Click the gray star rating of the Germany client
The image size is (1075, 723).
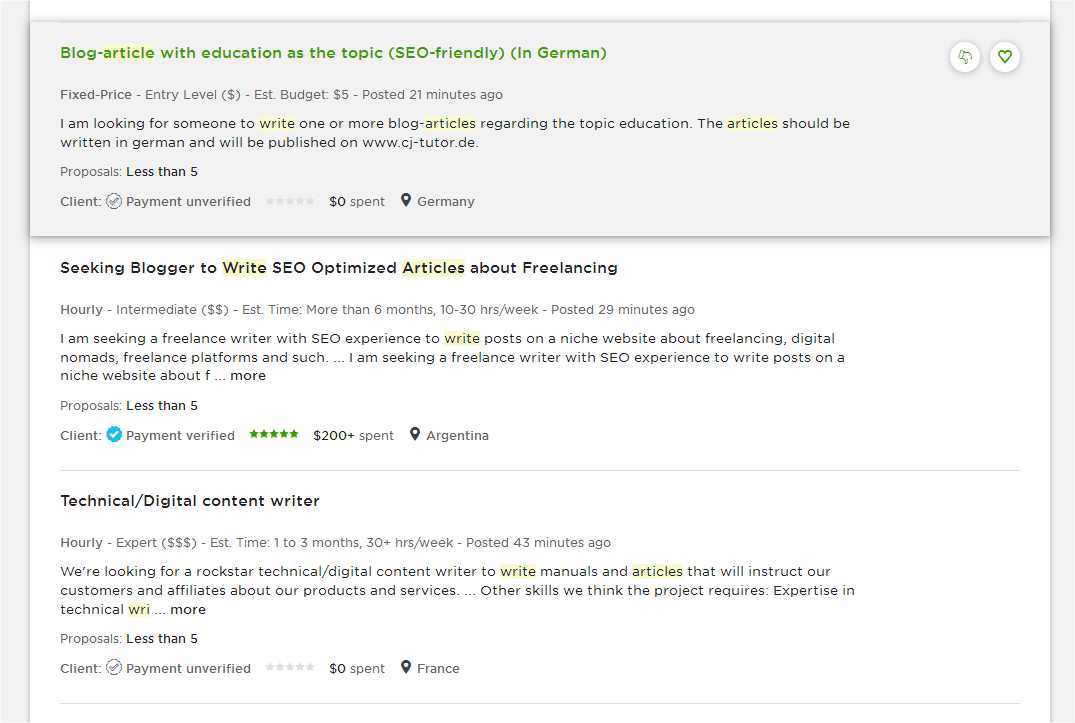coord(290,201)
